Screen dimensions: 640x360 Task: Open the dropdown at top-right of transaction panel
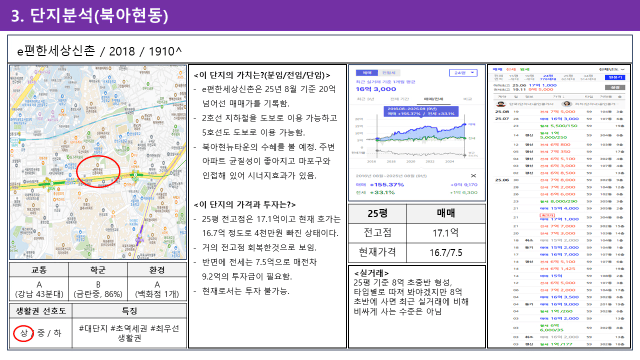coord(611,69)
